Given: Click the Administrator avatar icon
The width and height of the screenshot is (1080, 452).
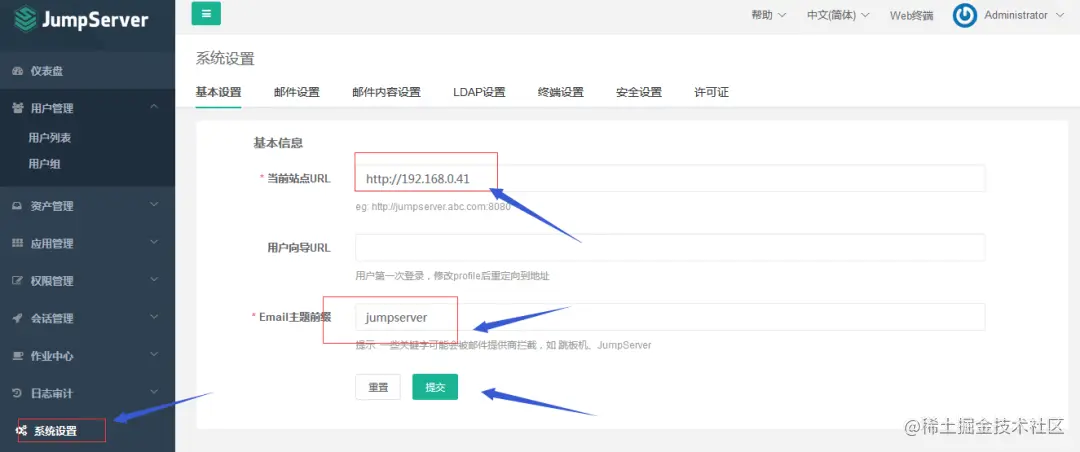Looking at the screenshot, I should [965, 15].
